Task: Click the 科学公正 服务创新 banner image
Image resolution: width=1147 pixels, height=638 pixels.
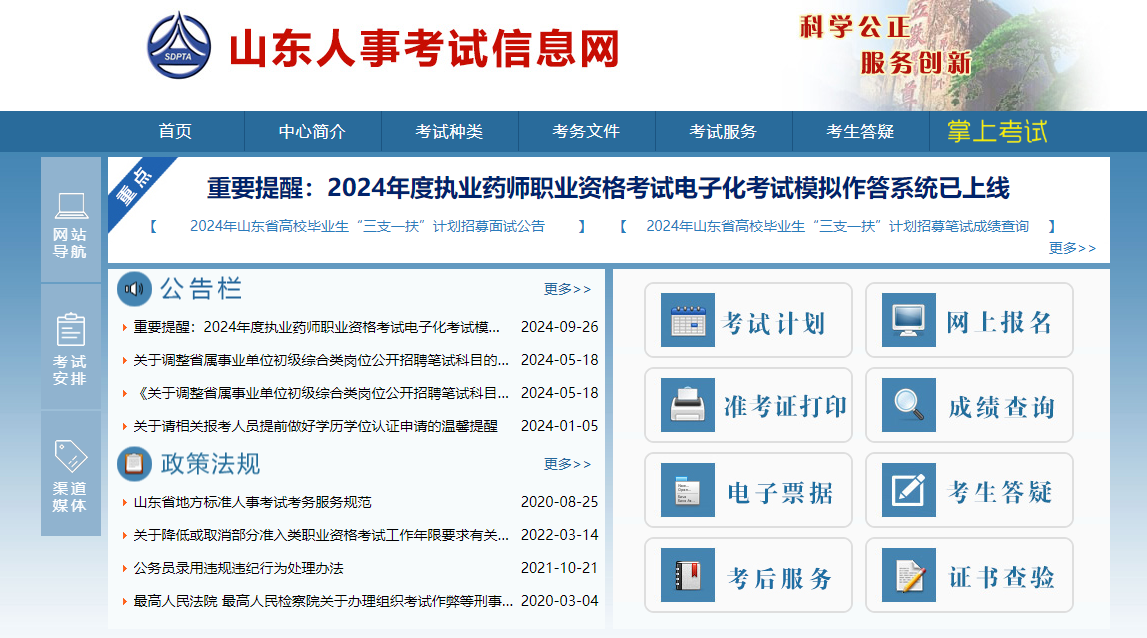Action: 949,56
